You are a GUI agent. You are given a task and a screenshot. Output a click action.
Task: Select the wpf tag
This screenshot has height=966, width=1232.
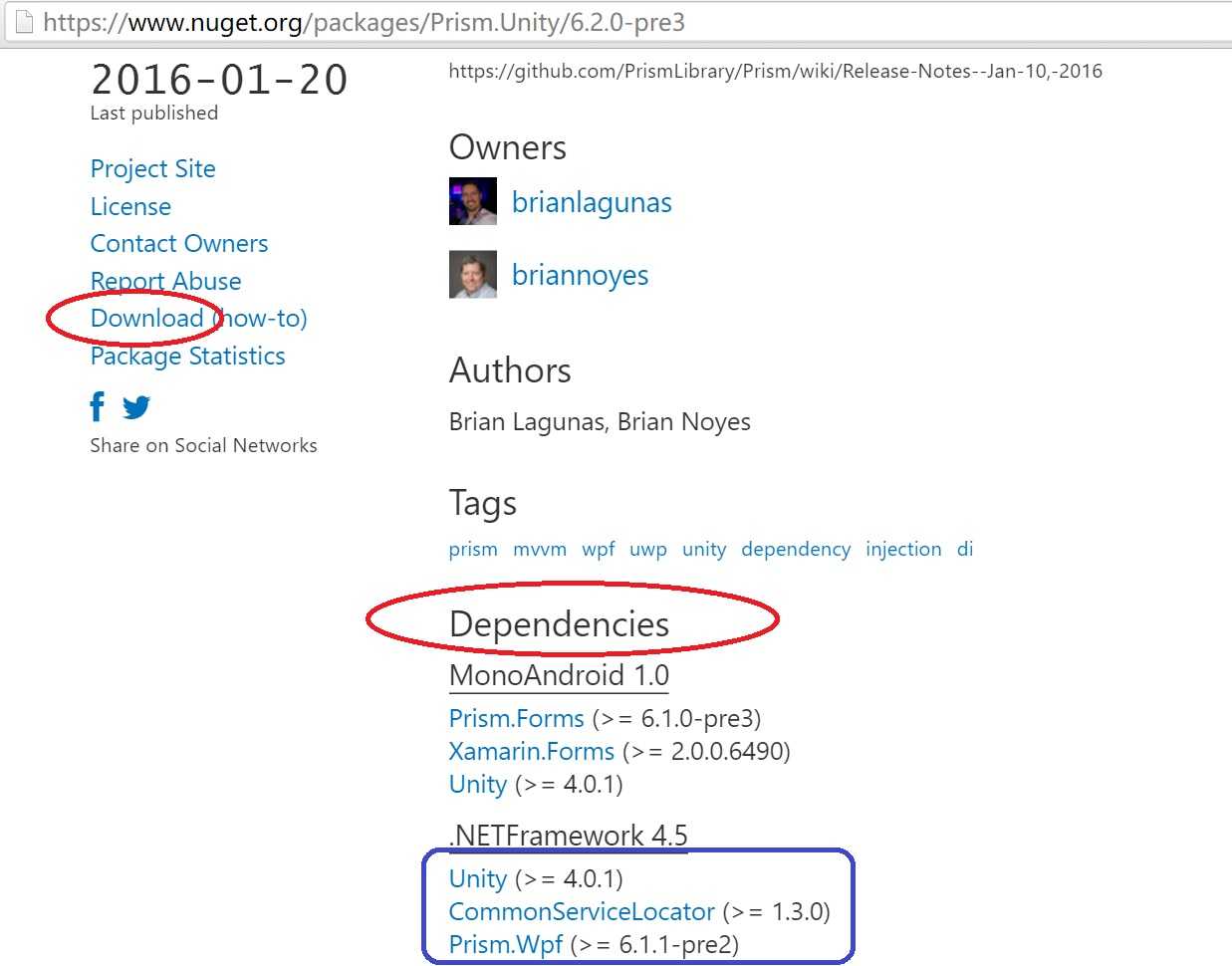coord(599,549)
